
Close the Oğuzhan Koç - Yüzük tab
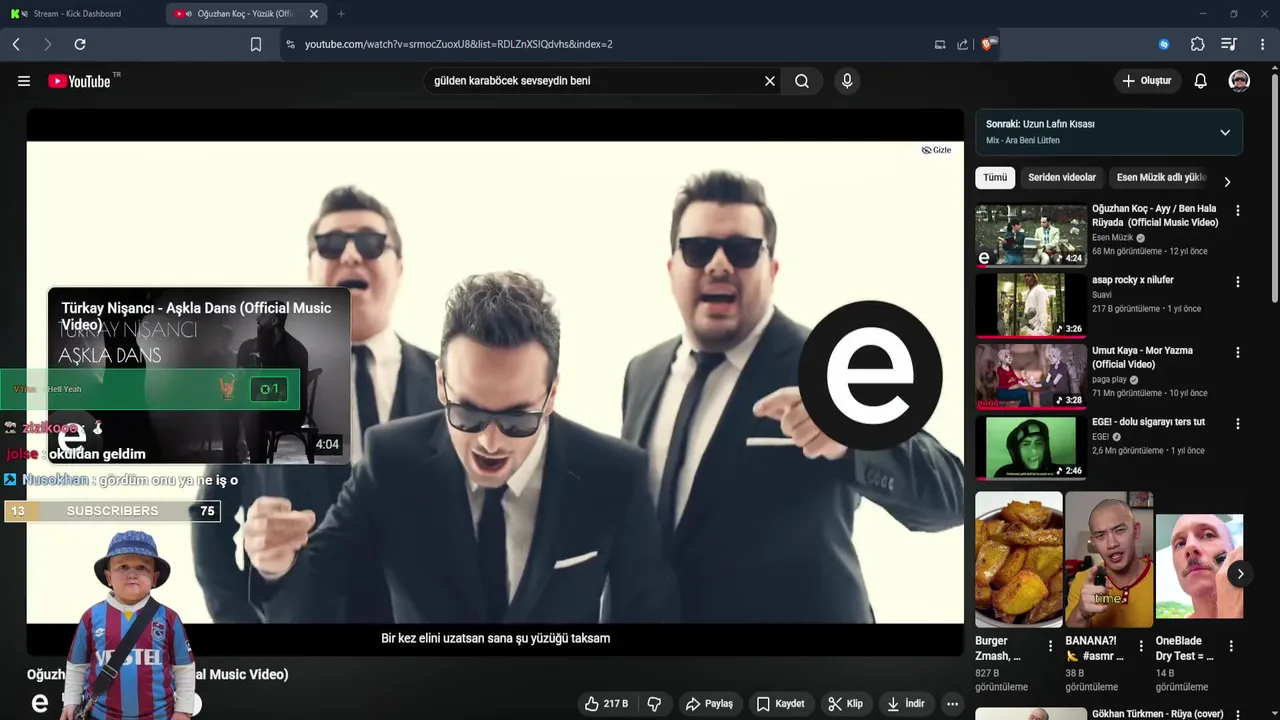[314, 14]
